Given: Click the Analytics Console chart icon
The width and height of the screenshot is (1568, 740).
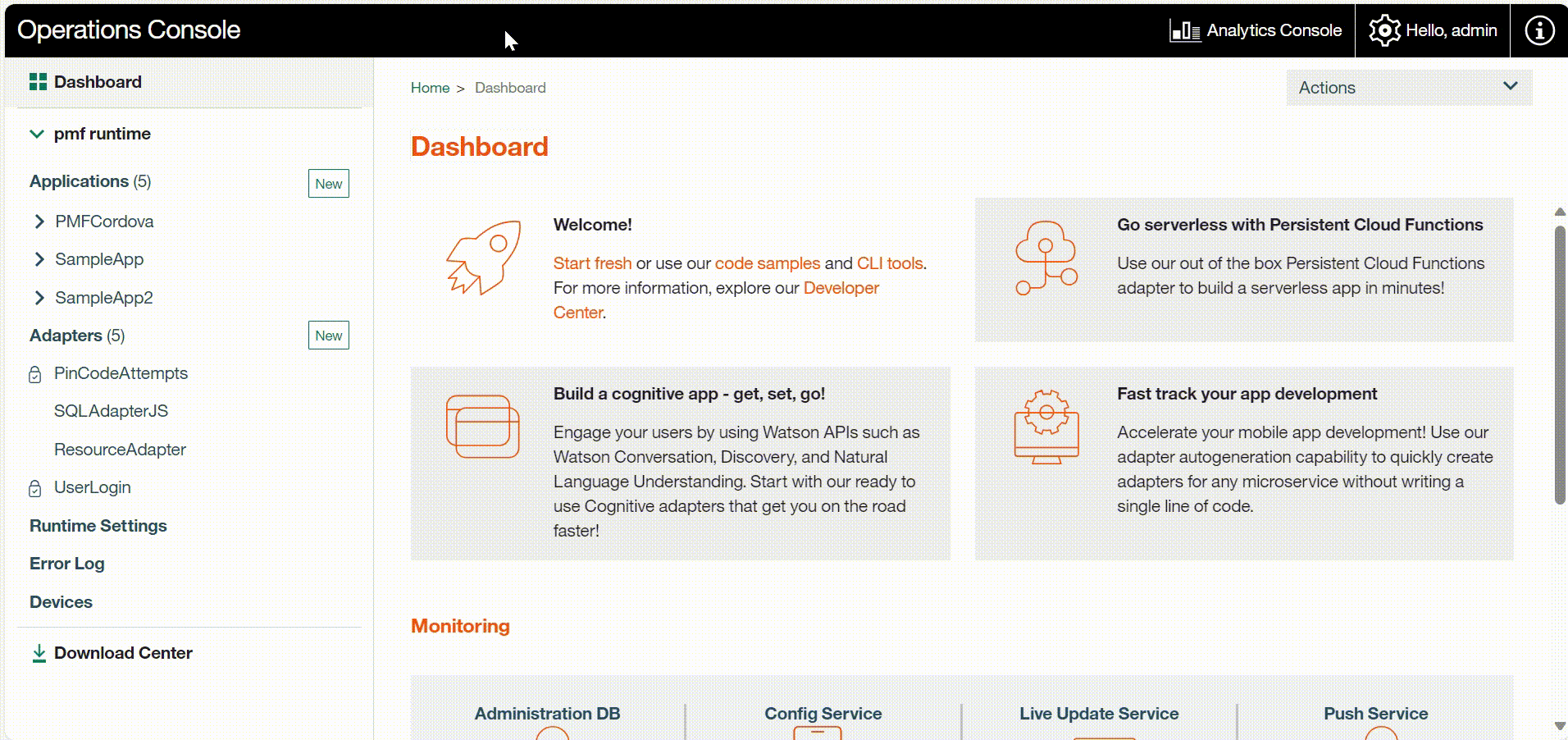Looking at the screenshot, I should click(x=1185, y=31).
